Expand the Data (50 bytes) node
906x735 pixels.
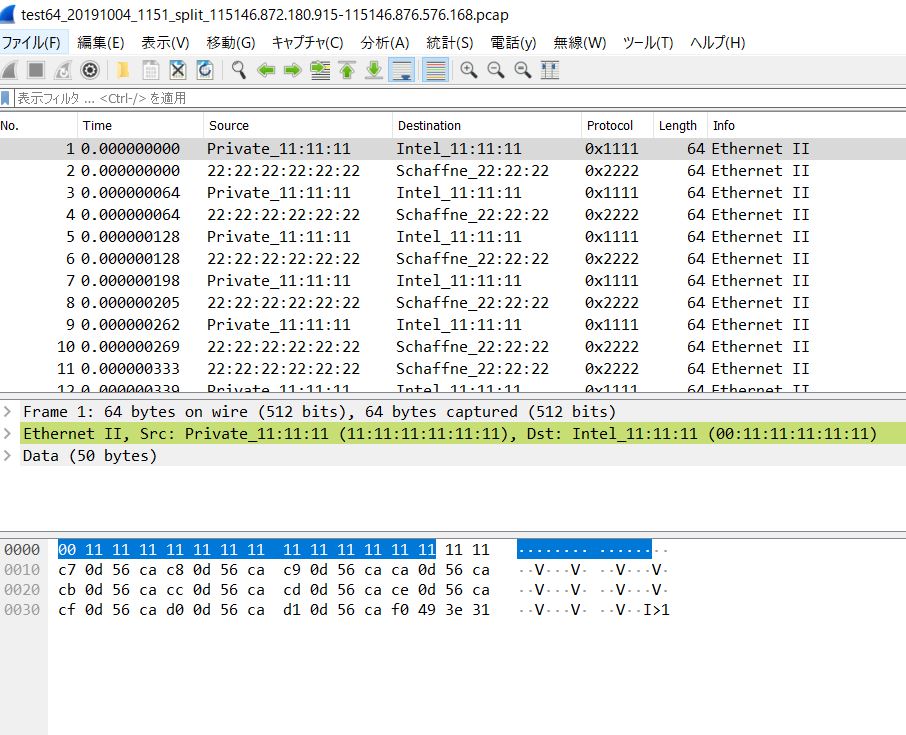(8, 456)
